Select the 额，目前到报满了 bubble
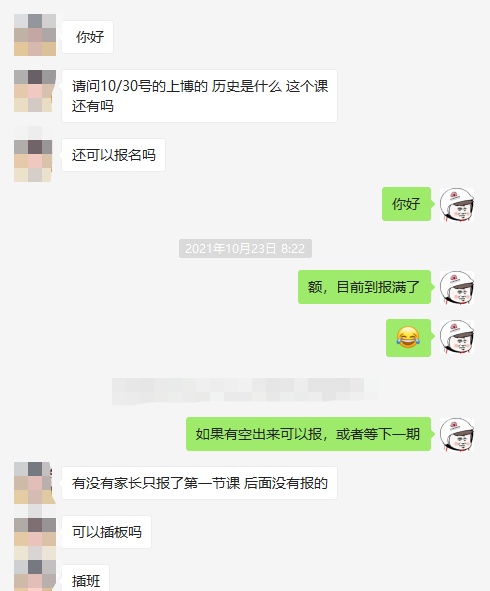The width and height of the screenshot is (490, 591). (x=364, y=287)
